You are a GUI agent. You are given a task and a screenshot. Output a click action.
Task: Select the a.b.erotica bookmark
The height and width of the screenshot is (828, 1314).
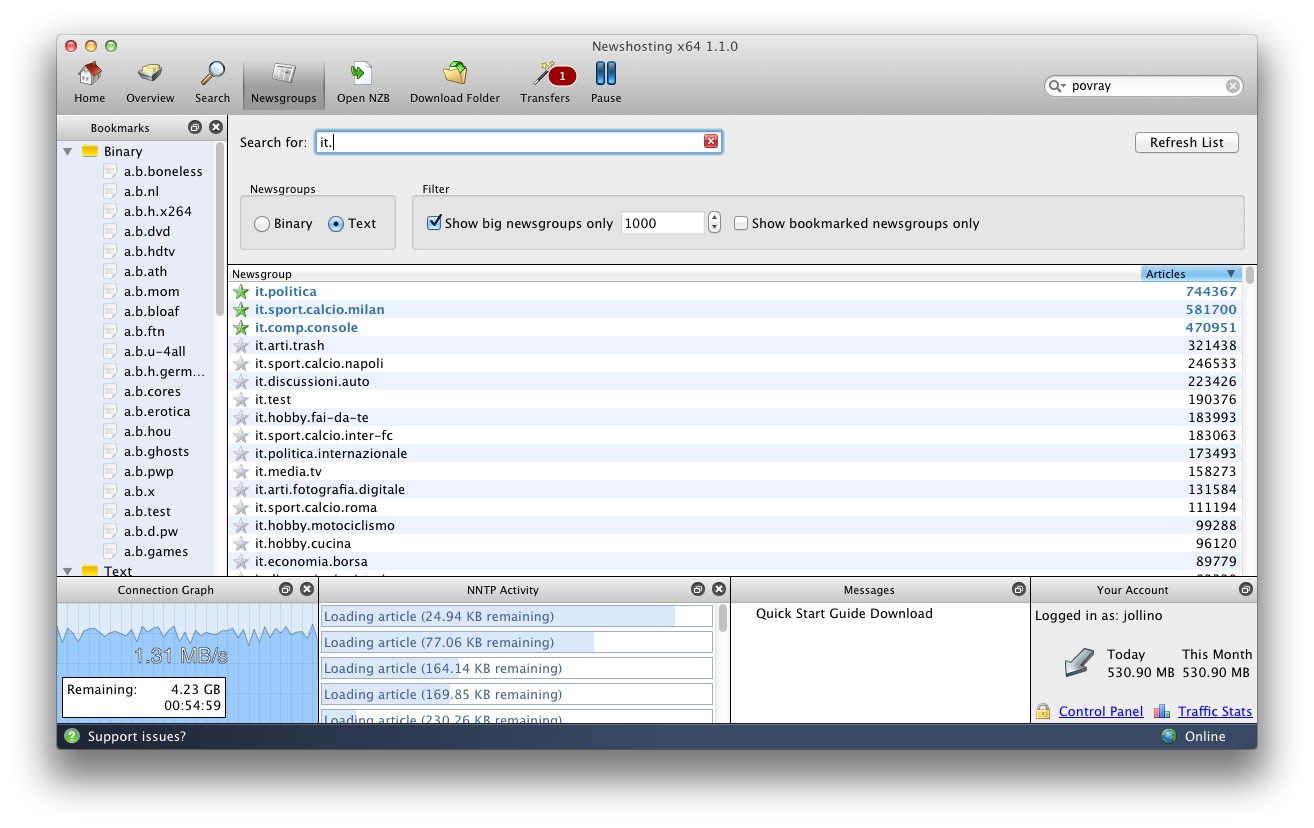(157, 411)
